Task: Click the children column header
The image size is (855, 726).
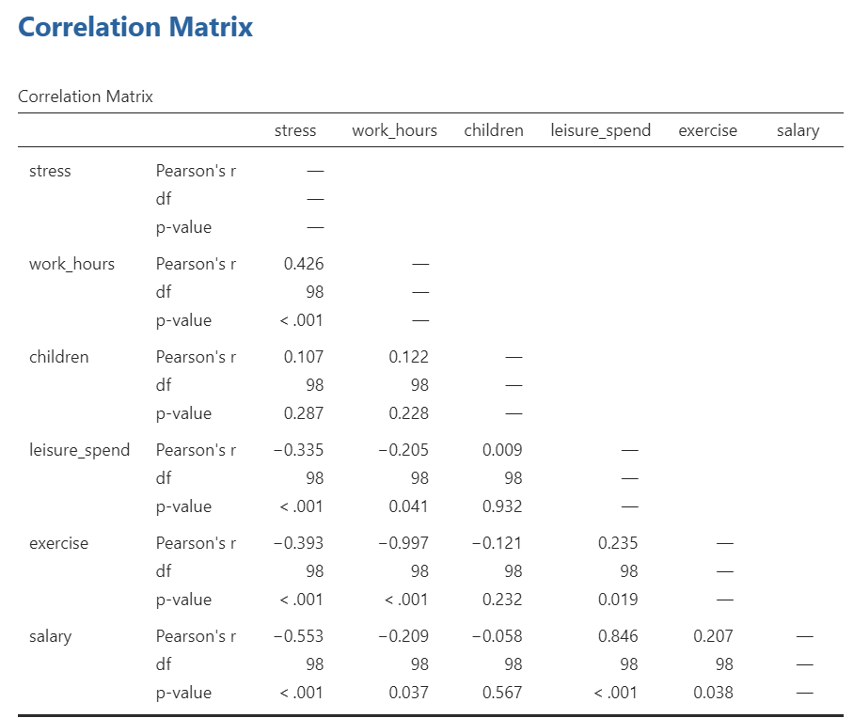Action: click(x=493, y=130)
